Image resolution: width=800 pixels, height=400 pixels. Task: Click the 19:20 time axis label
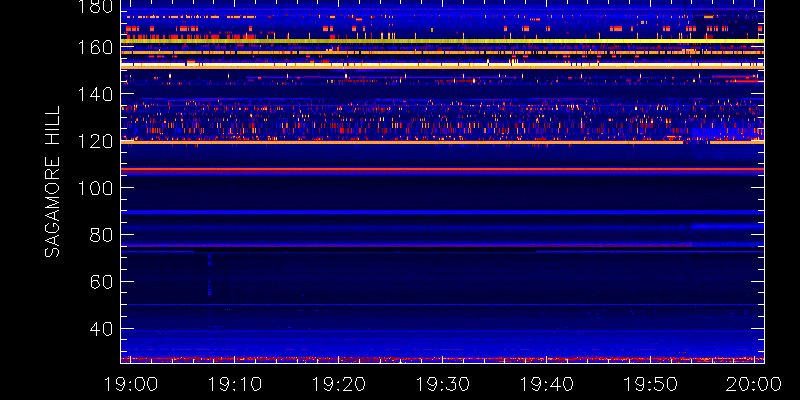339,384
